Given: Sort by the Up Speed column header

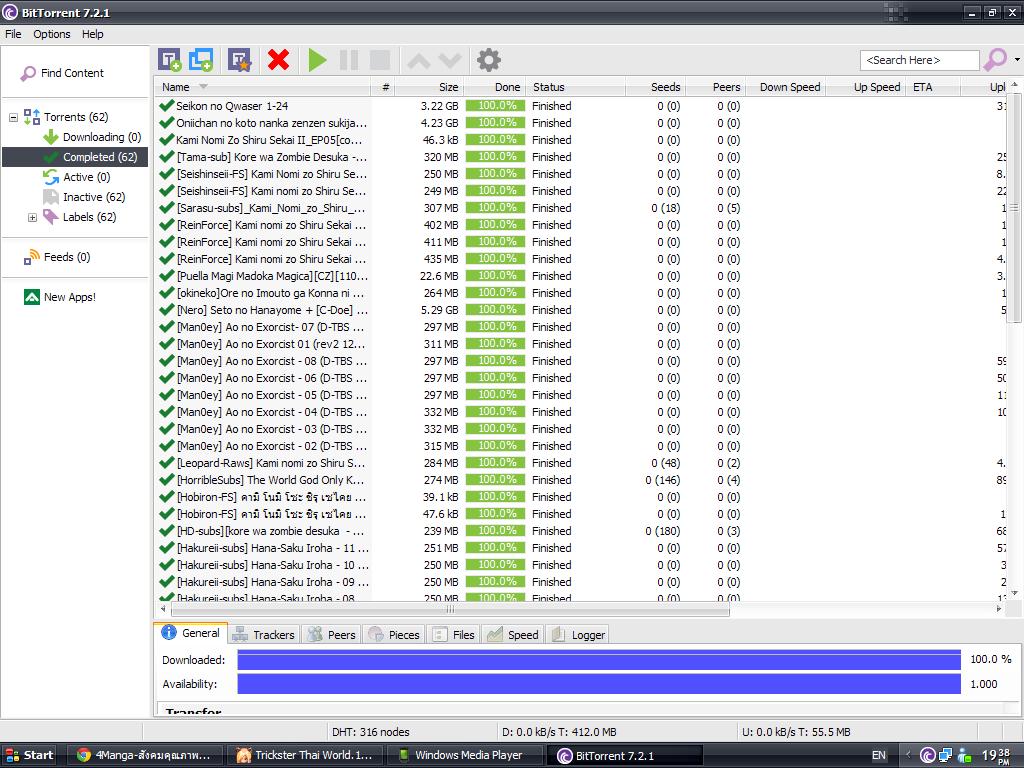Looking at the screenshot, I should point(866,87).
